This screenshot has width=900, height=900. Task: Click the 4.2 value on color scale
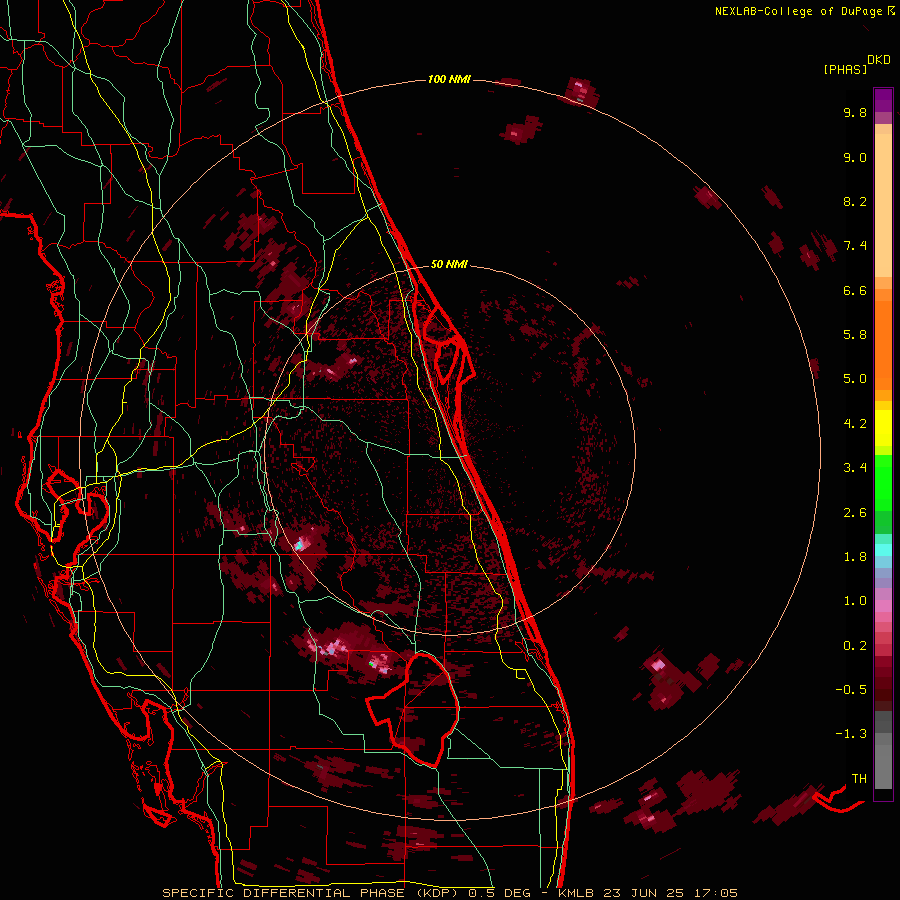point(855,424)
